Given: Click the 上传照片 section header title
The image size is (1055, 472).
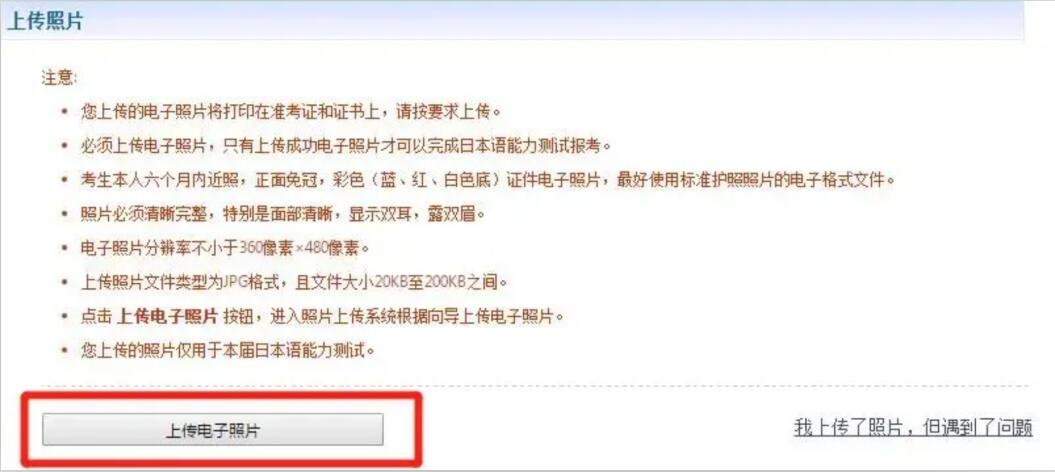Looking at the screenshot, I should 44,20.
